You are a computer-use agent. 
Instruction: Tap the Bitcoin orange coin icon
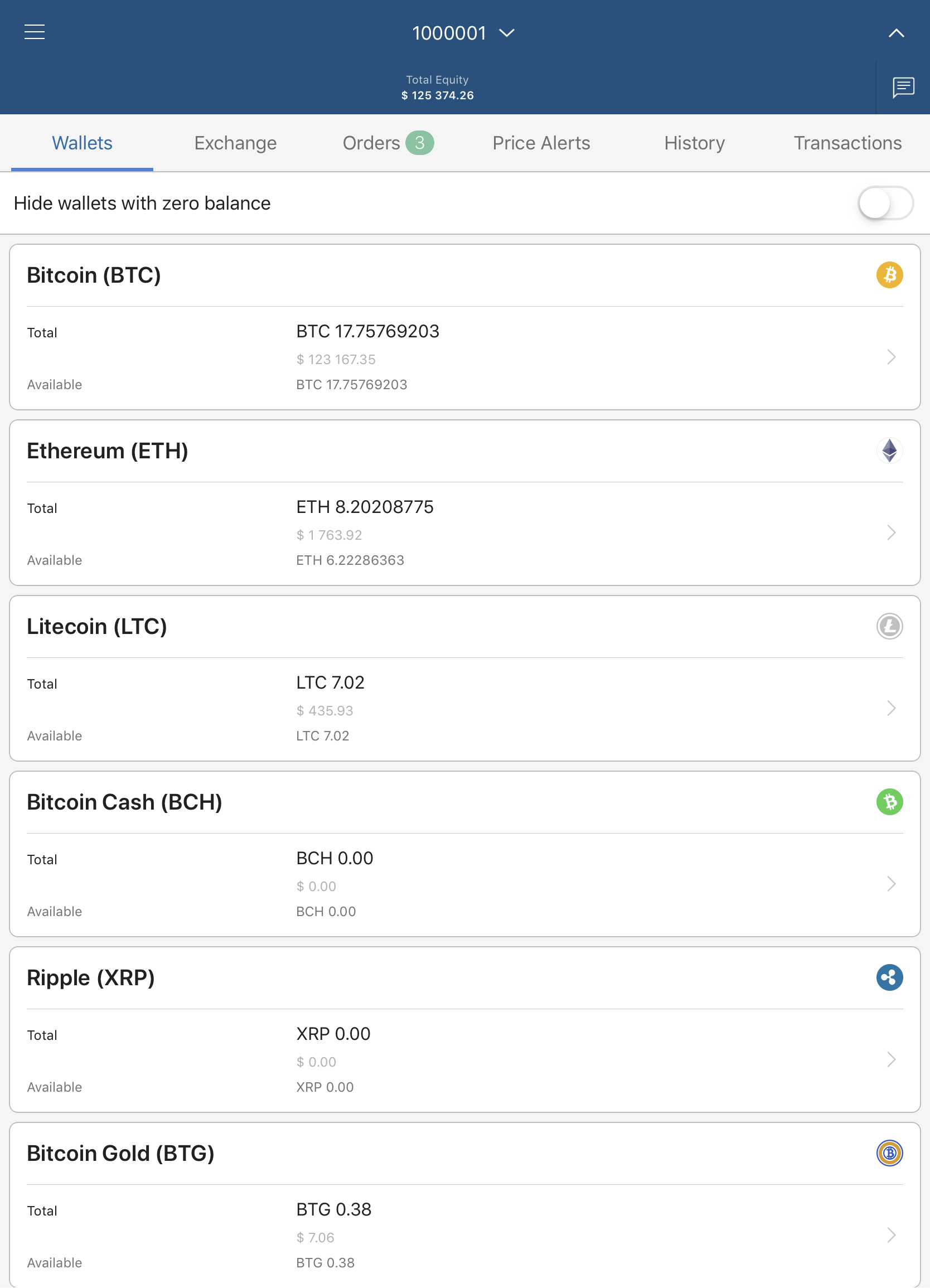pos(889,275)
